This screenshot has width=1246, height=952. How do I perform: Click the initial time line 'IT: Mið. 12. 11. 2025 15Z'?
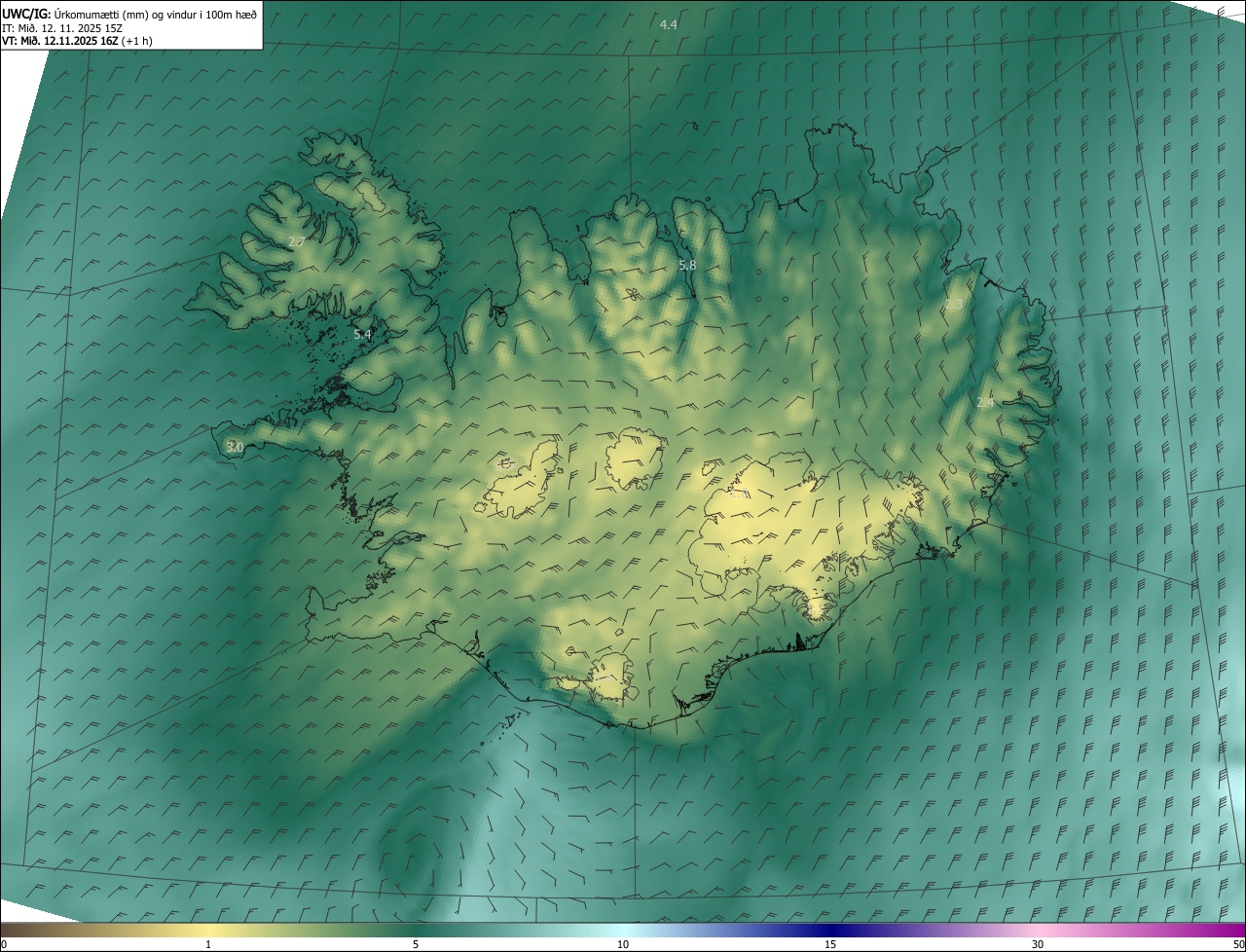[x=62, y=28]
